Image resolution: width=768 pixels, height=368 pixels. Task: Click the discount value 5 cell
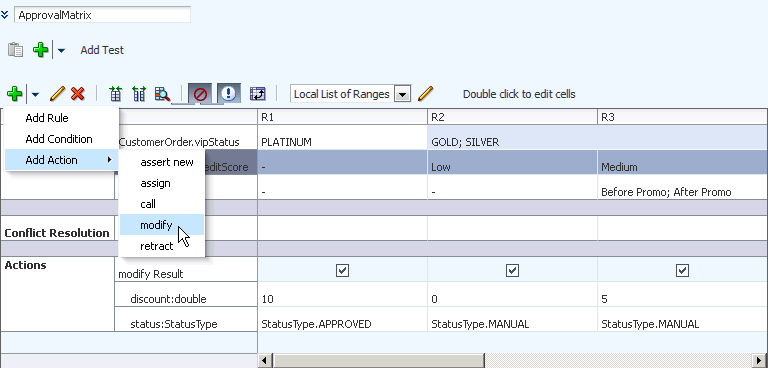coord(682,294)
